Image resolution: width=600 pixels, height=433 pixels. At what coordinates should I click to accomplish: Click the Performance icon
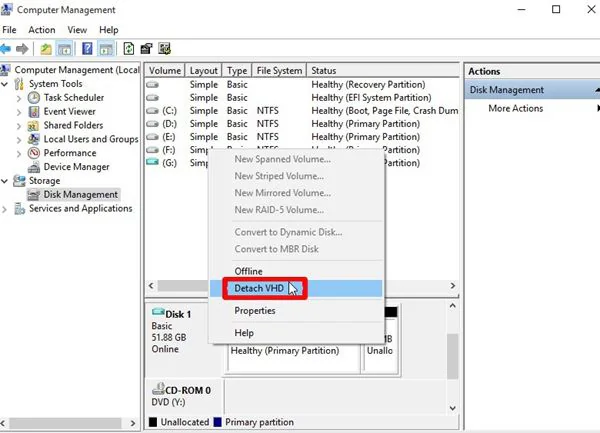(34, 153)
